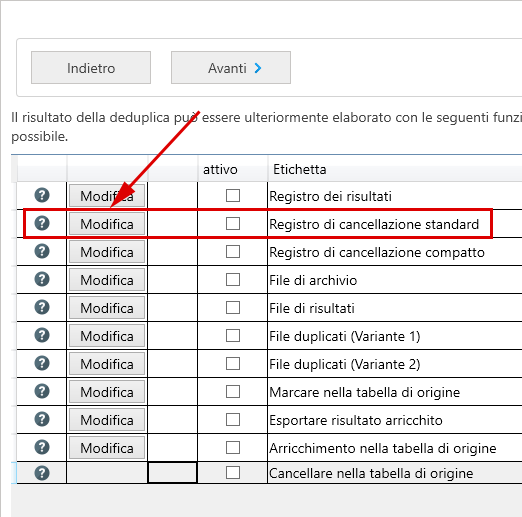Select the File duplicati (Variante 1) label

(x=345, y=336)
